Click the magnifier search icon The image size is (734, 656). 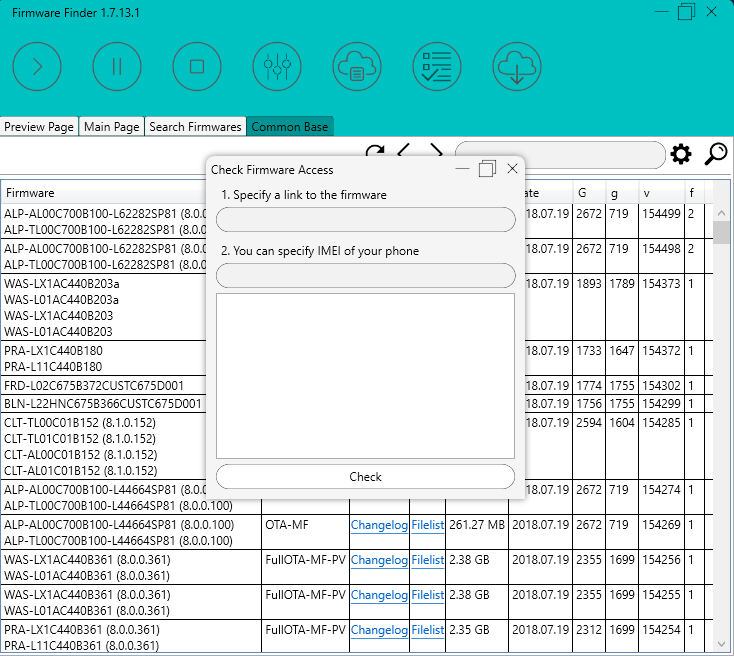[x=716, y=154]
